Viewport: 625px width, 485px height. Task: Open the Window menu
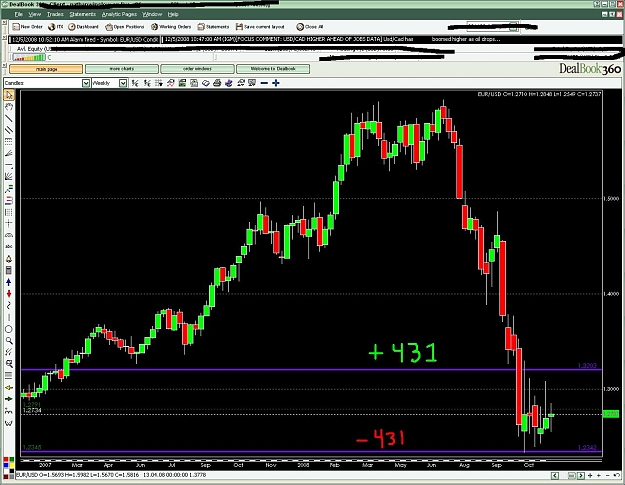click(x=152, y=14)
